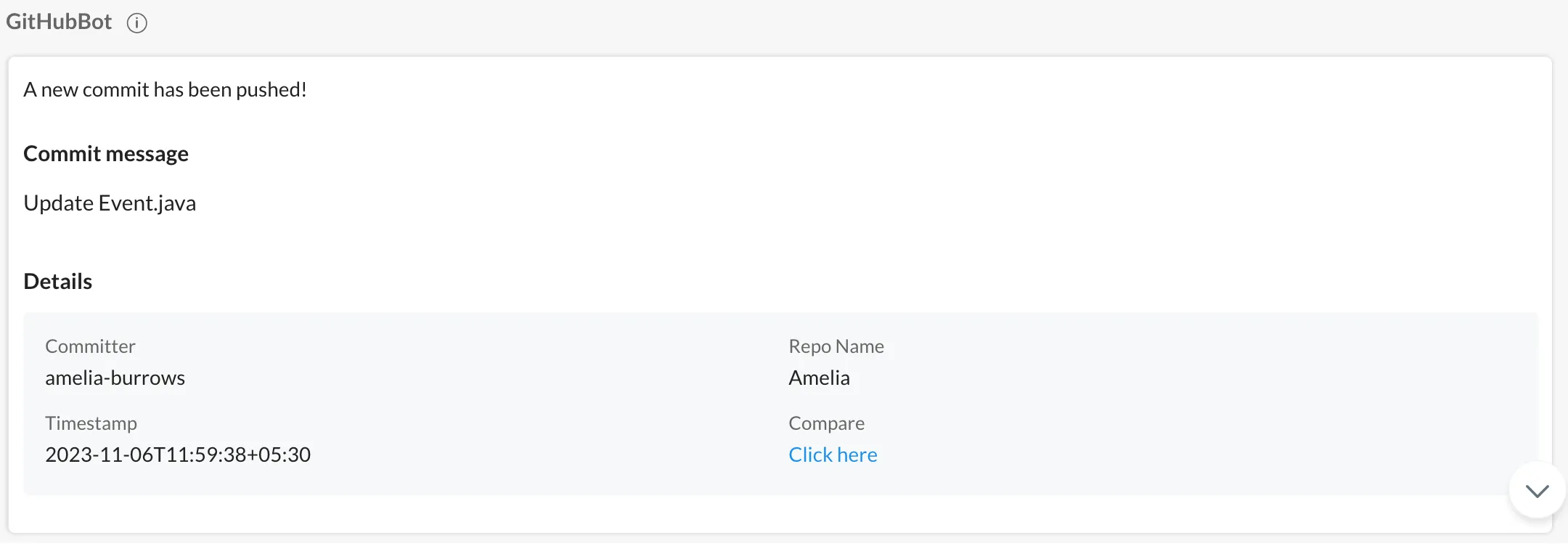Click the word "message" in Commit message heading
Viewport: 1568px width, 546px height.
tap(147, 153)
